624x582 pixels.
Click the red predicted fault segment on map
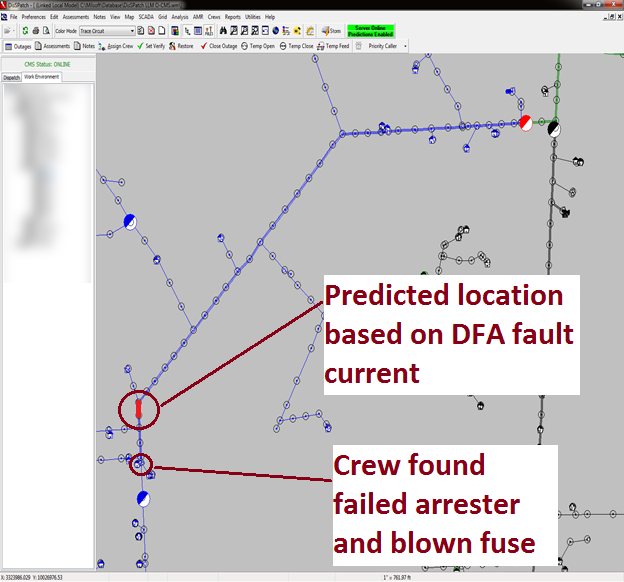point(138,409)
